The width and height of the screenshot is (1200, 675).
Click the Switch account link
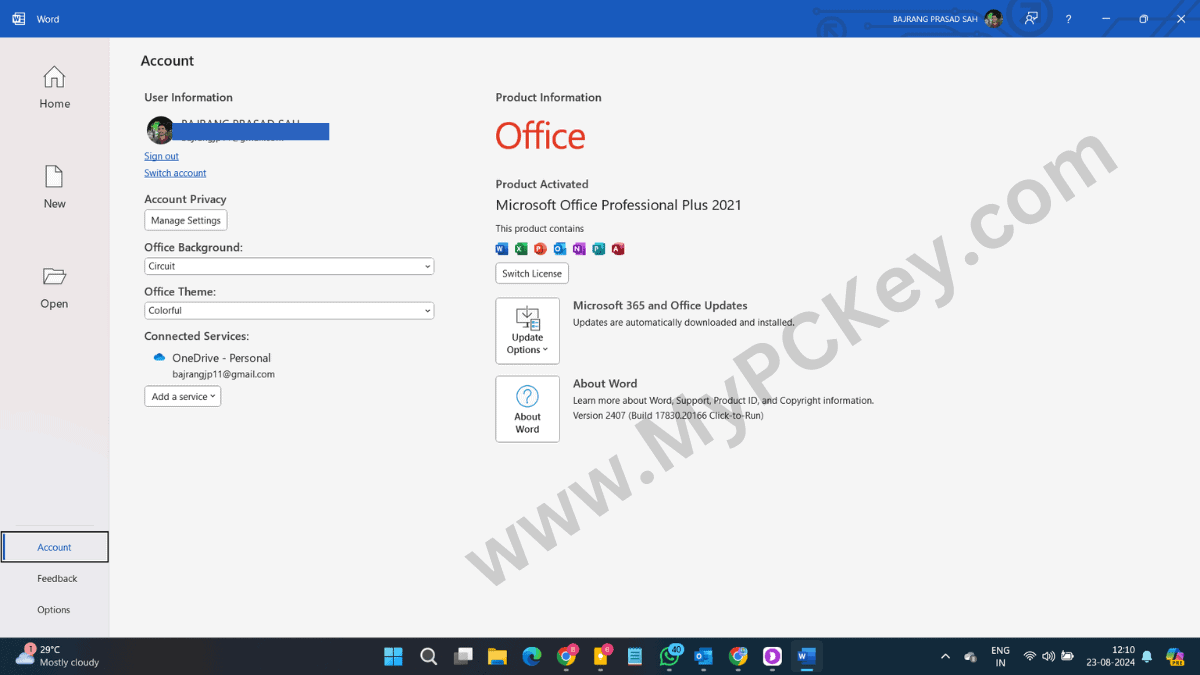coord(175,173)
